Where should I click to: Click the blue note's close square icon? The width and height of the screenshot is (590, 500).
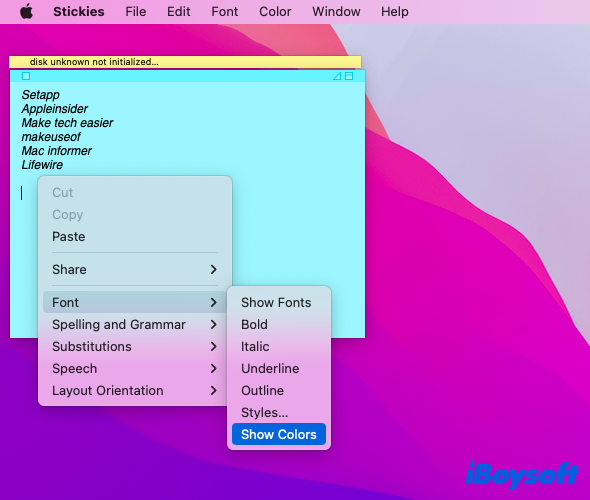[26, 76]
